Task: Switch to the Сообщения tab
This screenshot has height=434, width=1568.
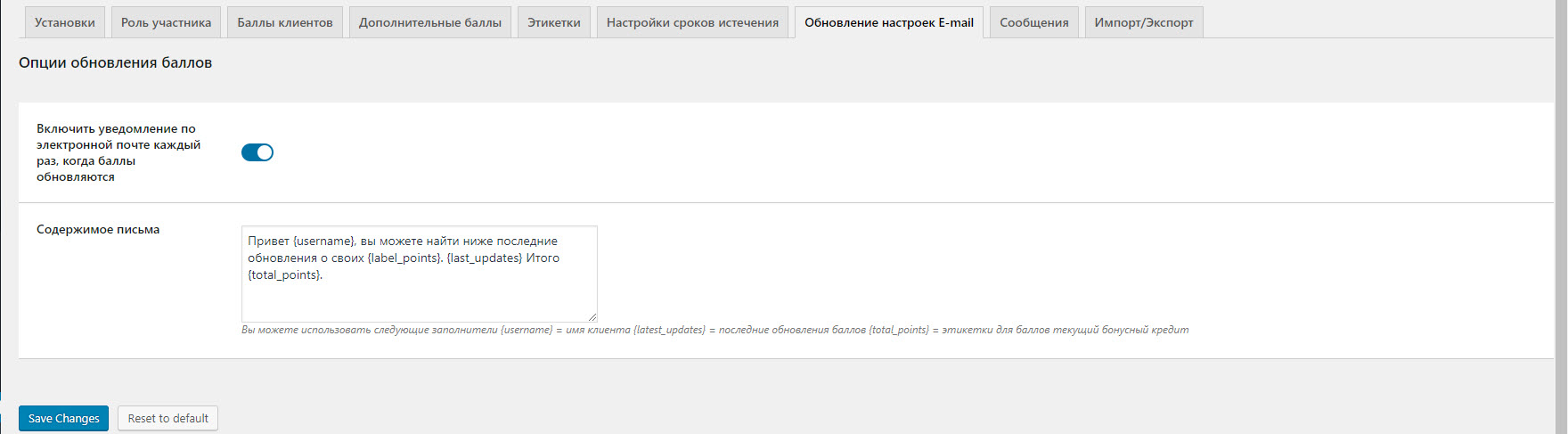Action: 1033,22
